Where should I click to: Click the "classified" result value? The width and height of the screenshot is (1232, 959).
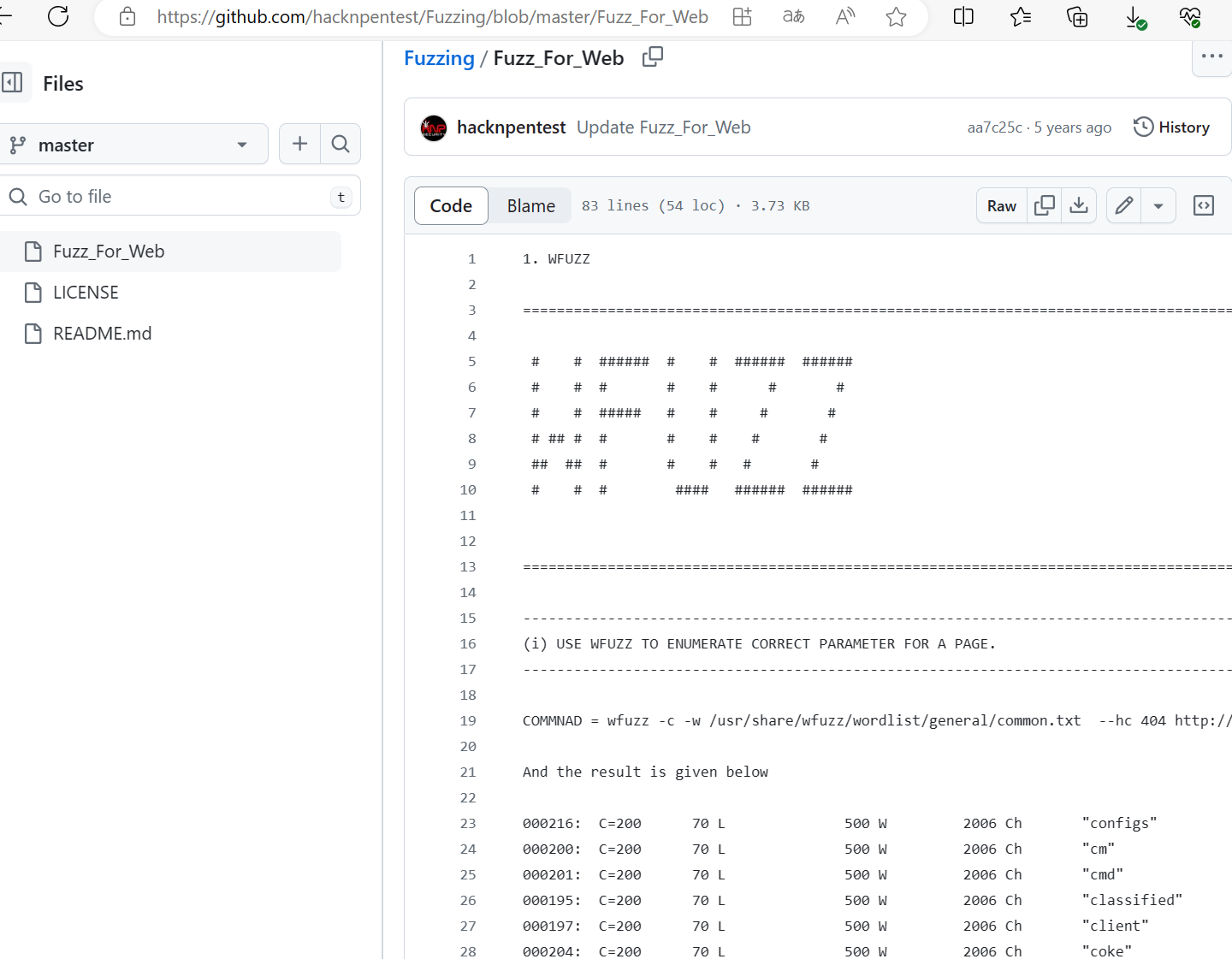[1132, 900]
